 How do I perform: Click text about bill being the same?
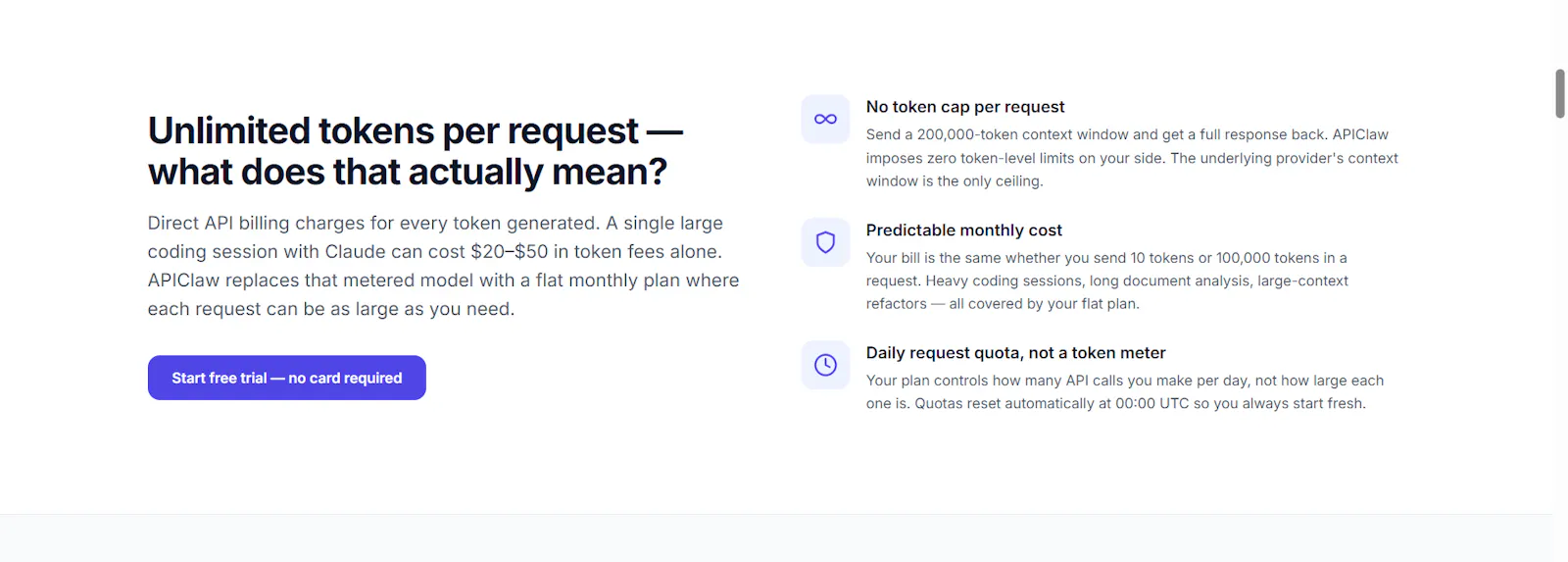click(1107, 281)
